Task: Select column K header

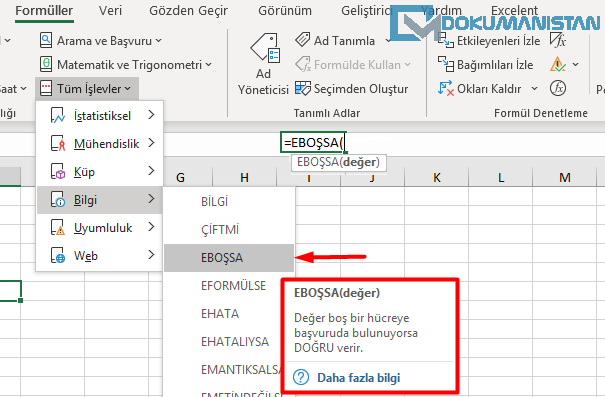Action: point(436,177)
